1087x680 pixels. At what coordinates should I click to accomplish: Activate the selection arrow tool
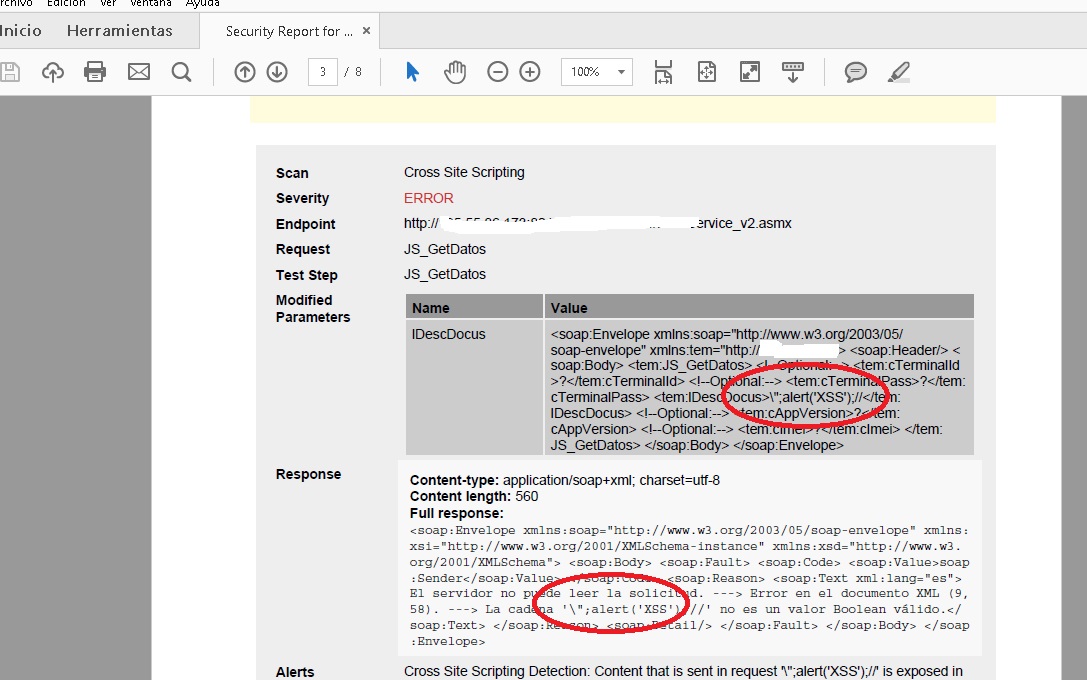point(412,72)
